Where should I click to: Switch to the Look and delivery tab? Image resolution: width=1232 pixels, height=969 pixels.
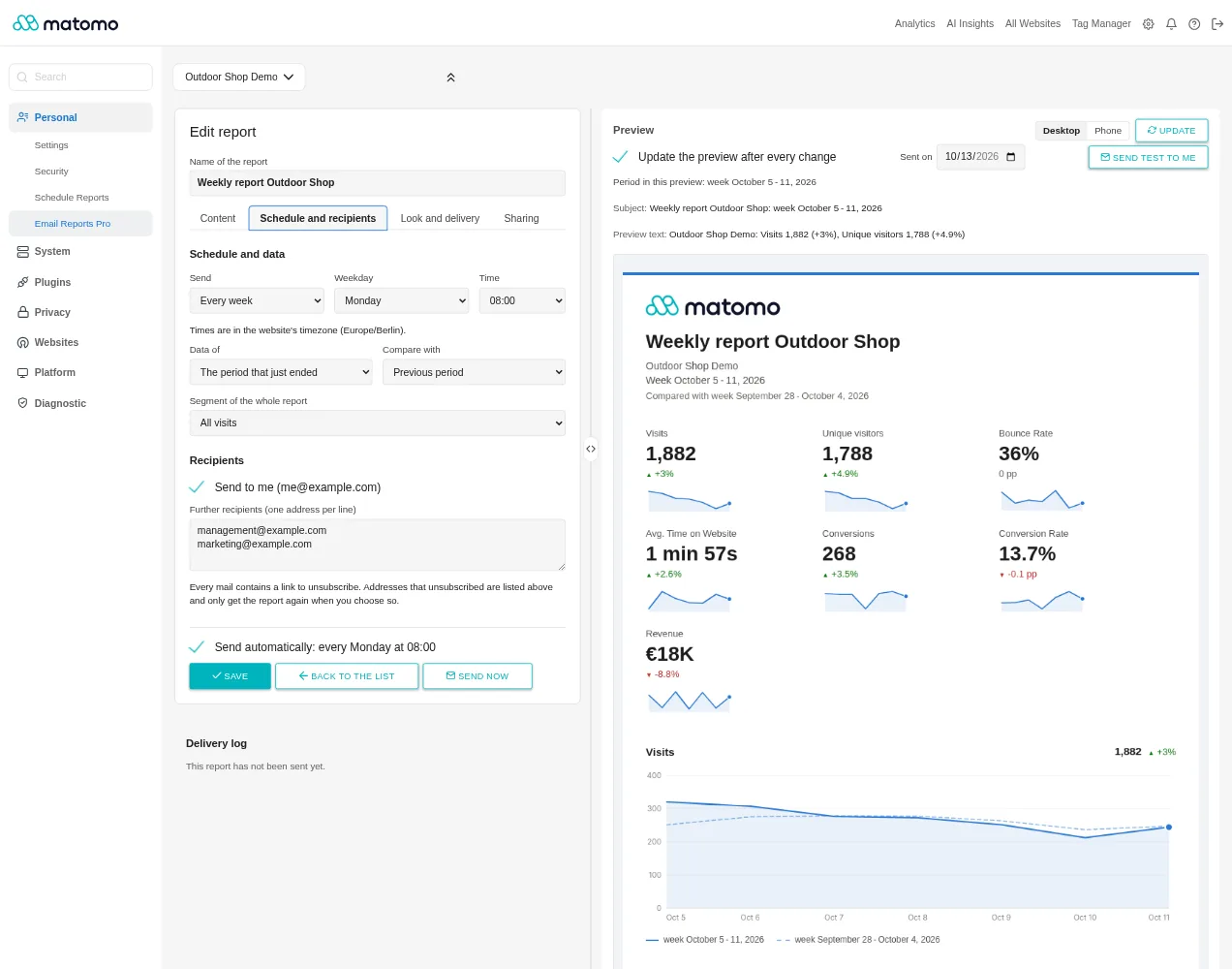[x=440, y=219]
